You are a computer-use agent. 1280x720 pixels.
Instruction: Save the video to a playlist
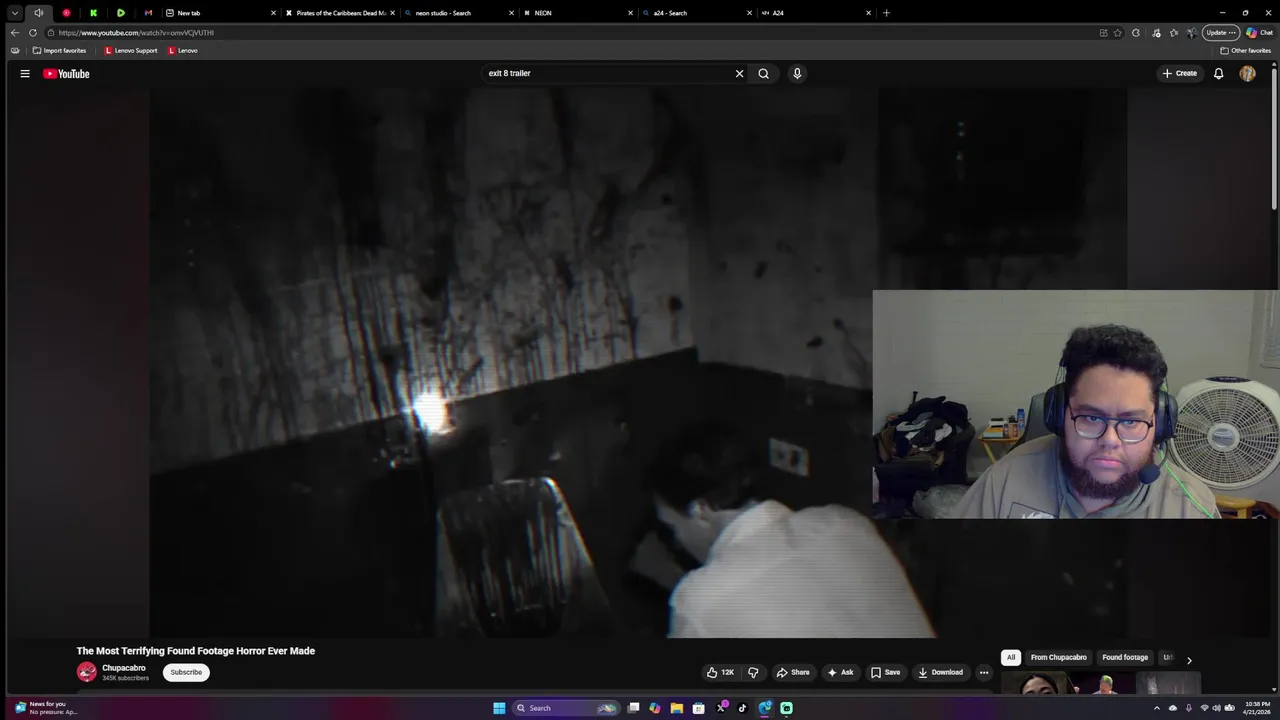(x=885, y=672)
